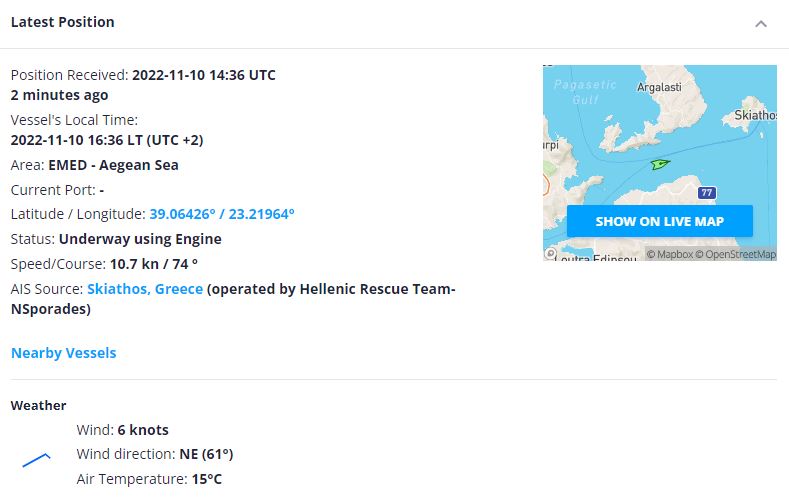Click the Position Received timestamp
The width and height of the screenshot is (789, 502).
(x=204, y=75)
